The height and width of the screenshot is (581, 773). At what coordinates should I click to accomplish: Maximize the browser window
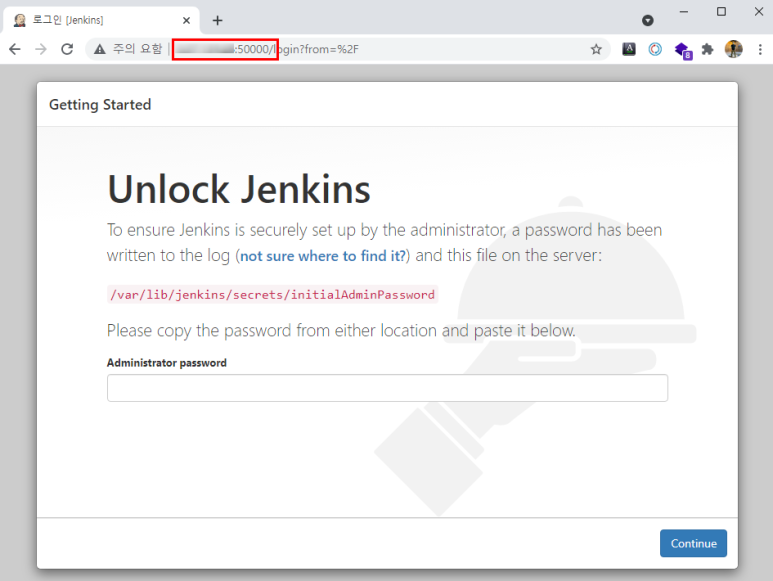tap(721, 12)
